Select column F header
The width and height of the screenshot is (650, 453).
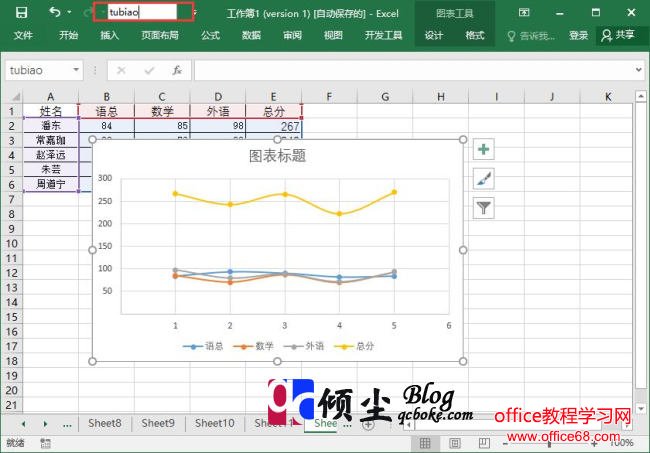point(329,97)
